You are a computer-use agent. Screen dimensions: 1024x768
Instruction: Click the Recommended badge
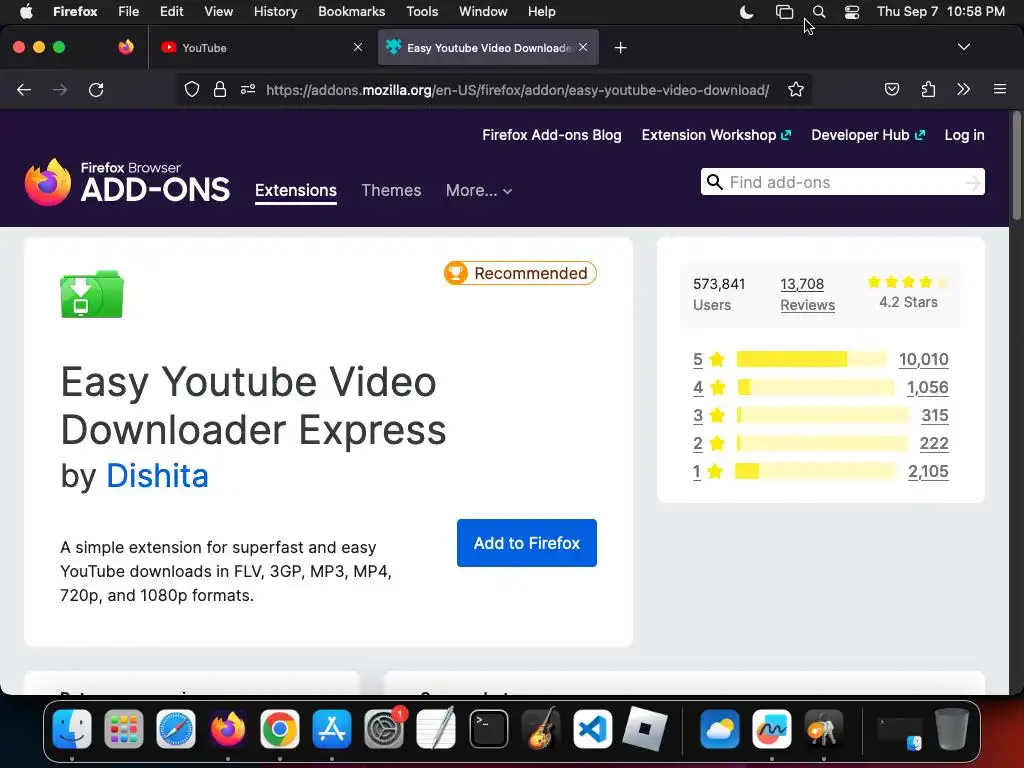pos(520,273)
